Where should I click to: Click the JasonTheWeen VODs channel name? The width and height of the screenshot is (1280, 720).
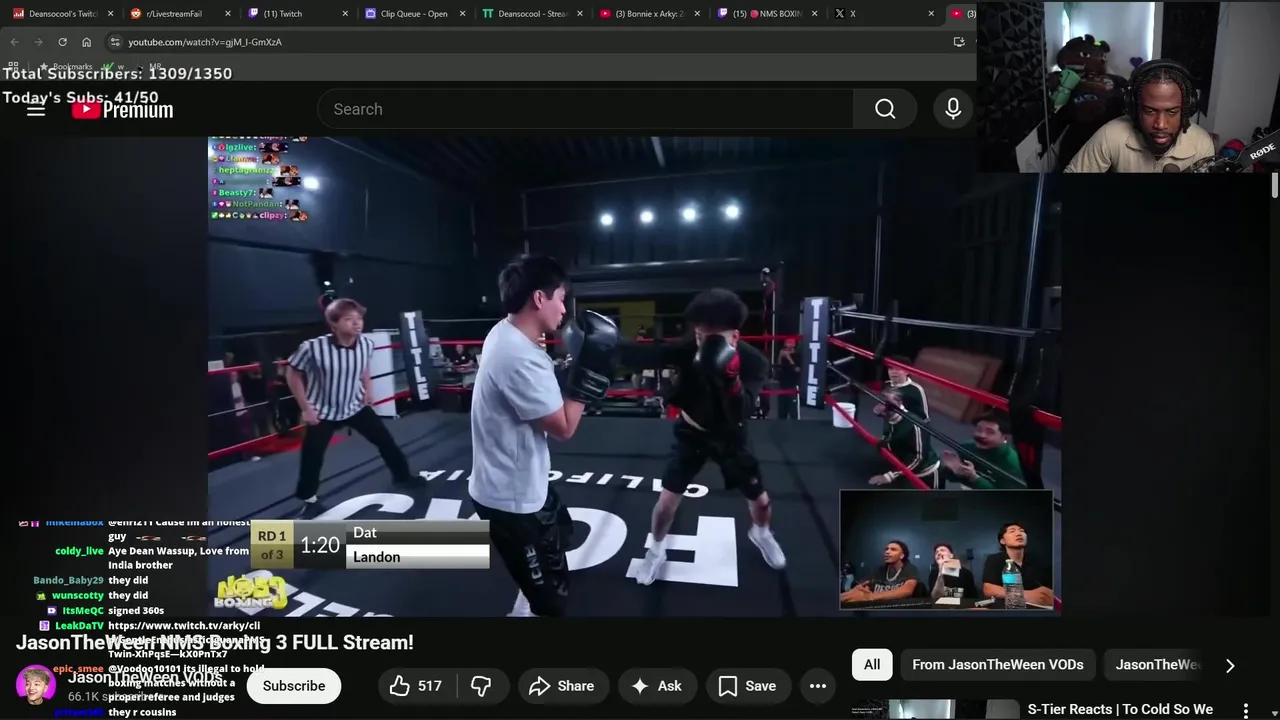tap(145, 677)
